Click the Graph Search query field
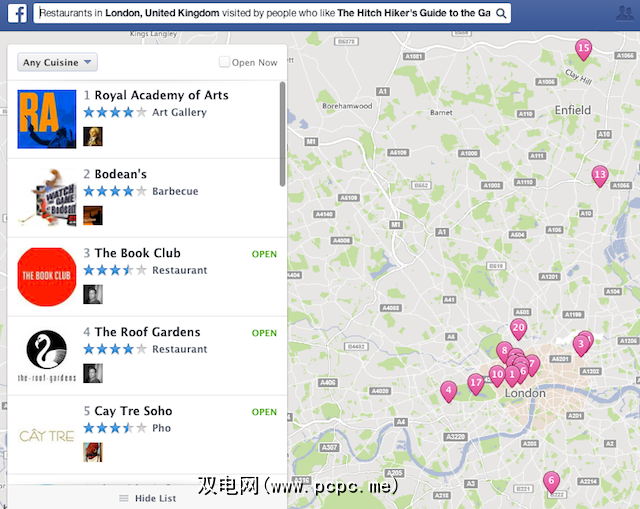The height and width of the screenshot is (509, 640). click(x=264, y=13)
